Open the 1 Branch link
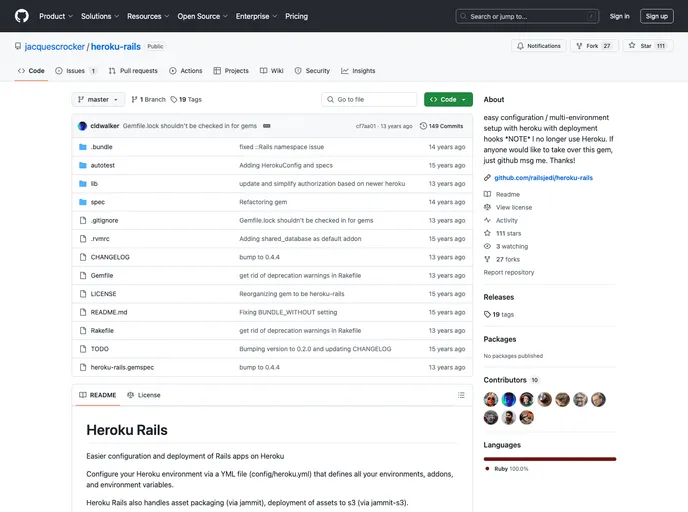Viewport: 688px width, 512px height. click(149, 100)
